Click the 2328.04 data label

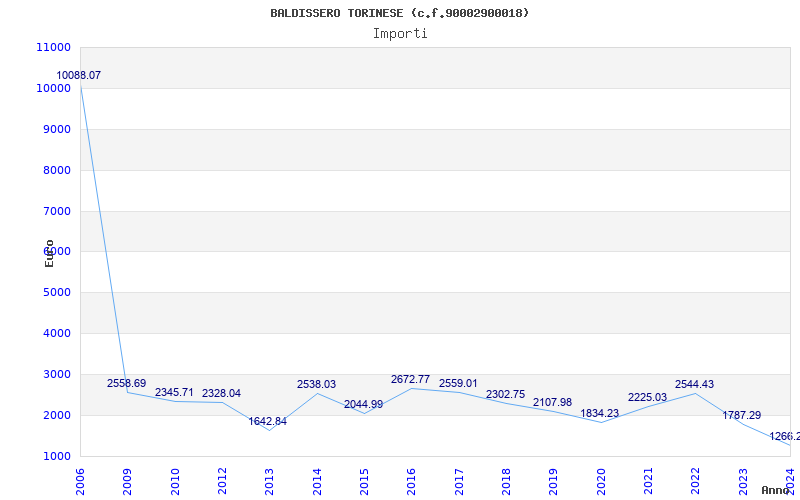pyautogui.click(x=221, y=393)
